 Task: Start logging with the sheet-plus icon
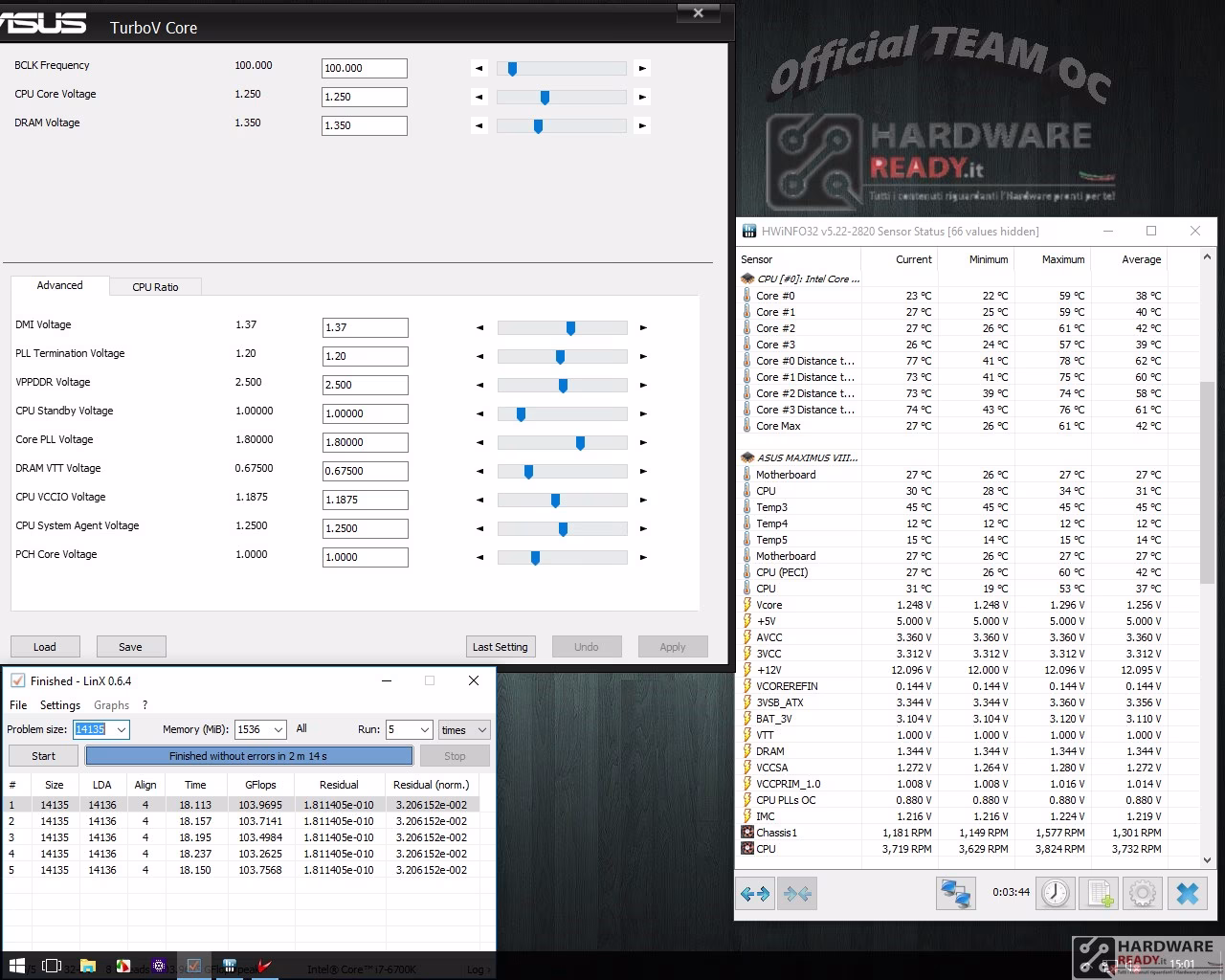tap(1100, 894)
